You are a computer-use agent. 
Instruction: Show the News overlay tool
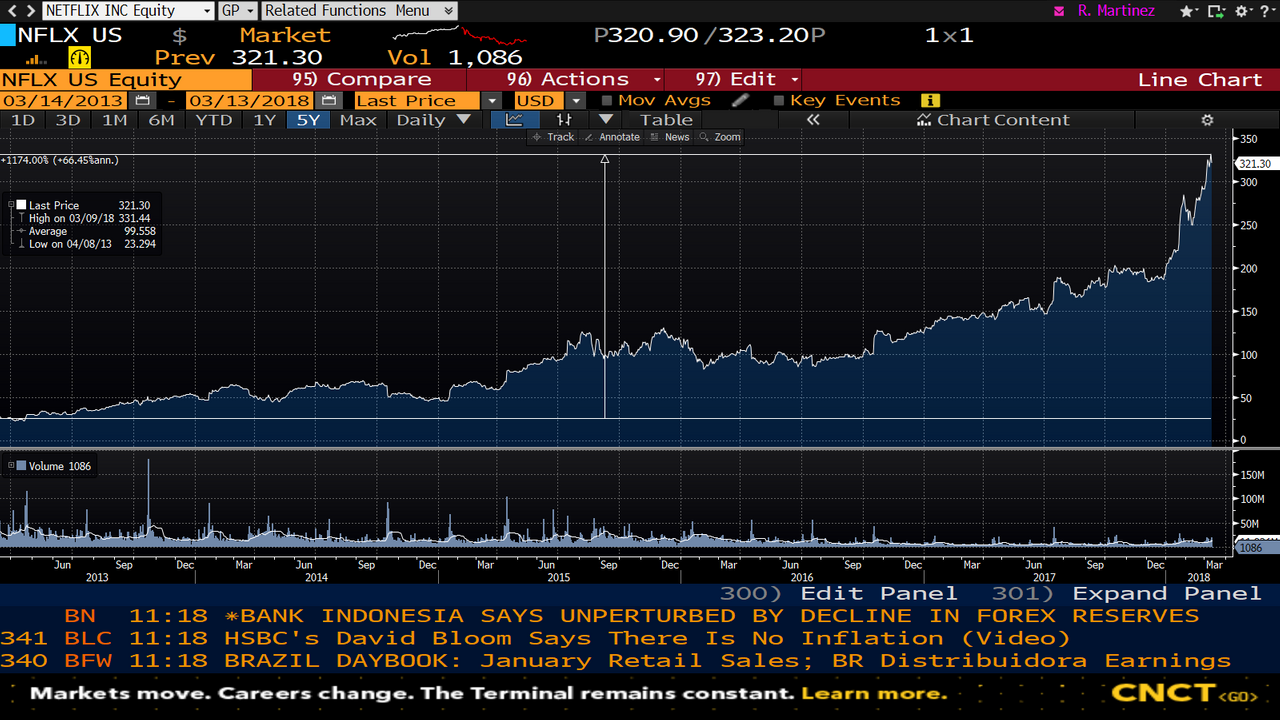[670, 137]
